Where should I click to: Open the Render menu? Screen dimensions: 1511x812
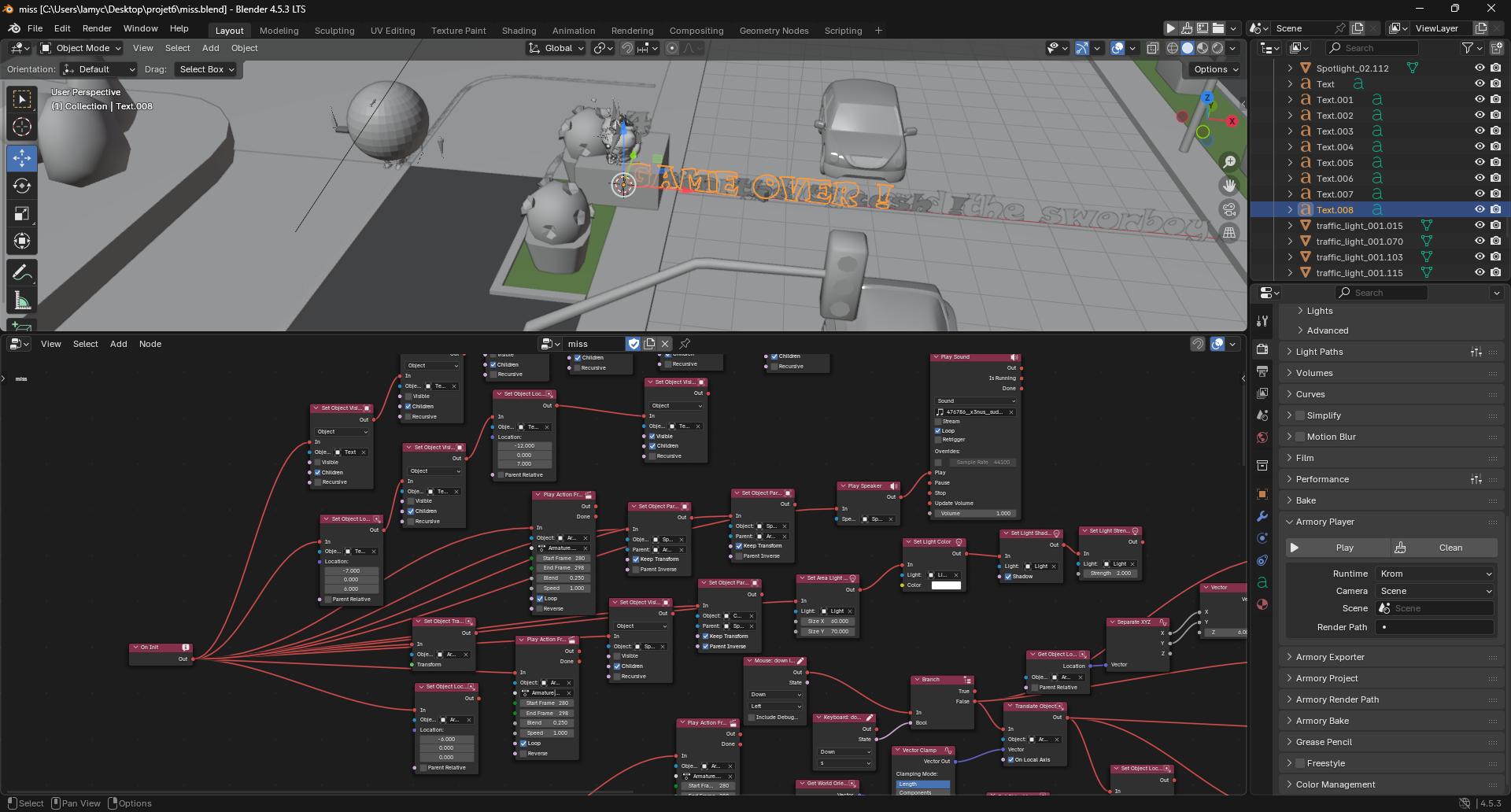click(x=97, y=28)
